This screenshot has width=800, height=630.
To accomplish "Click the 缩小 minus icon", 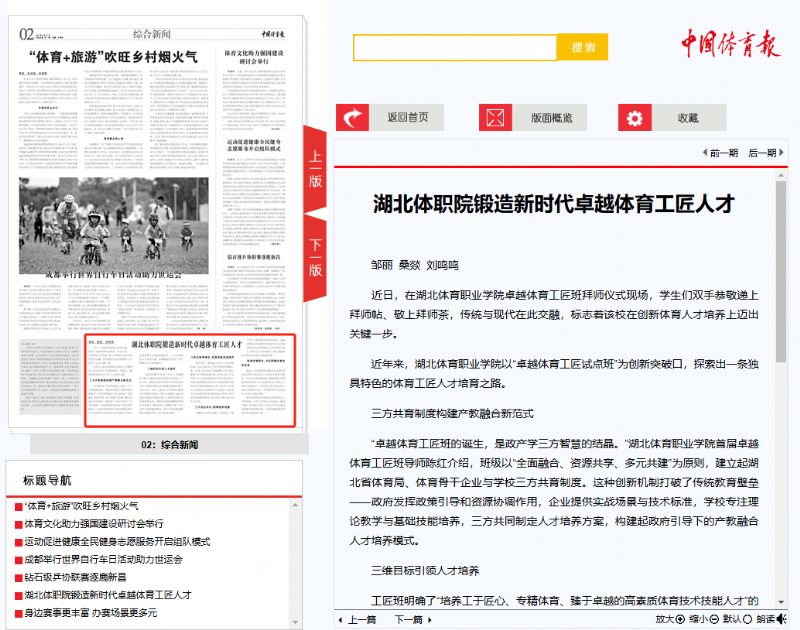I will (x=714, y=619).
